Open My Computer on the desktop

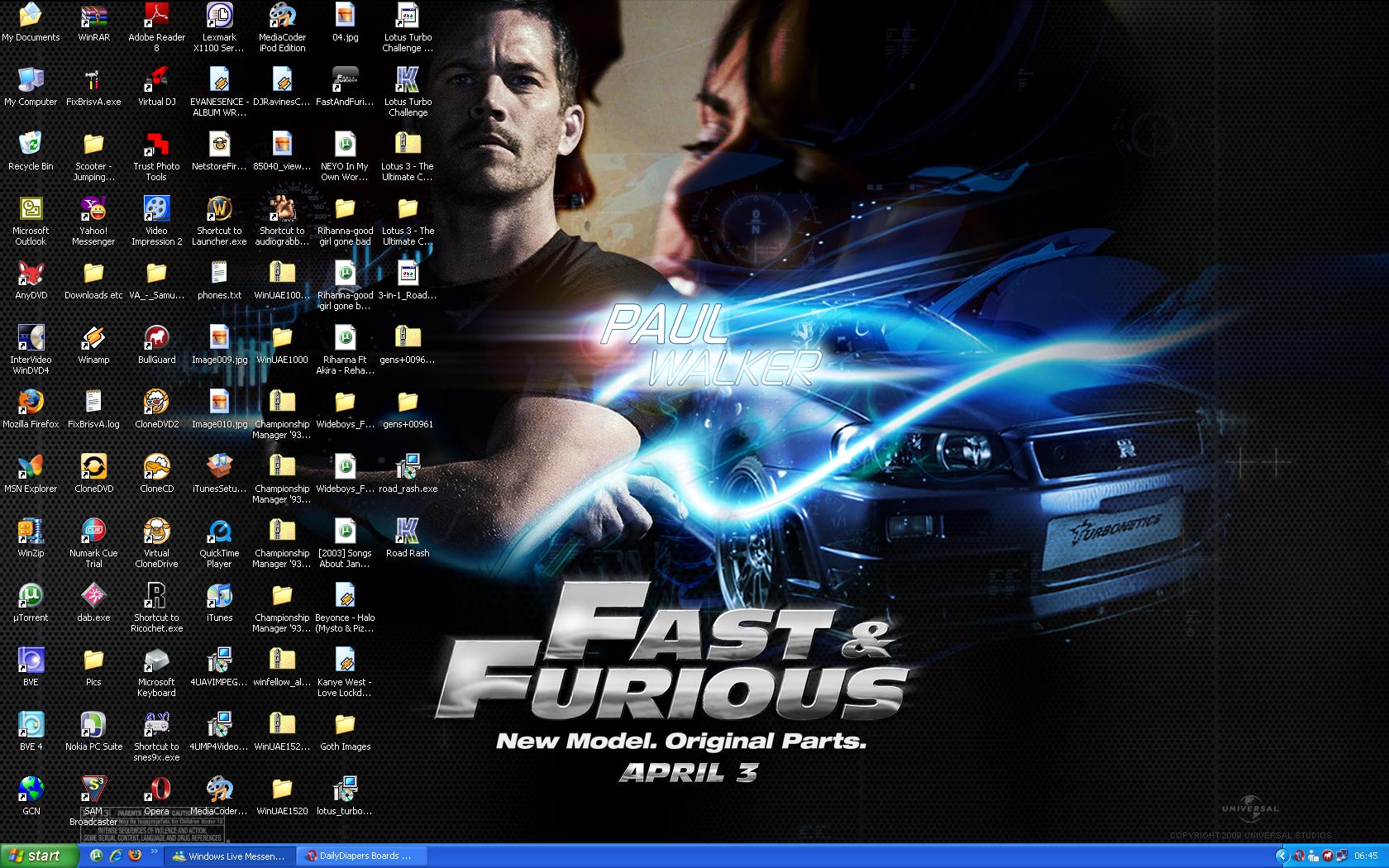(31, 88)
